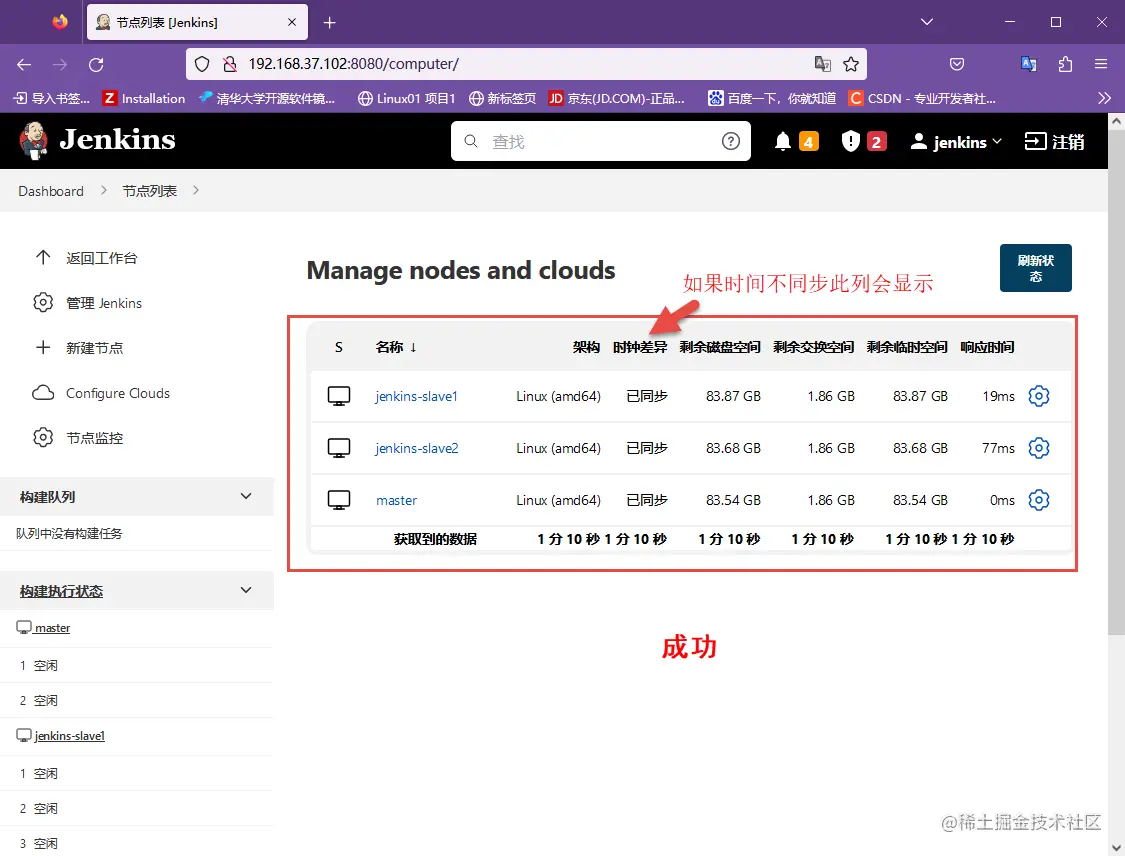Click 响应时间 column header
The width and height of the screenshot is (1125, 856).
[x=987, y=347]
